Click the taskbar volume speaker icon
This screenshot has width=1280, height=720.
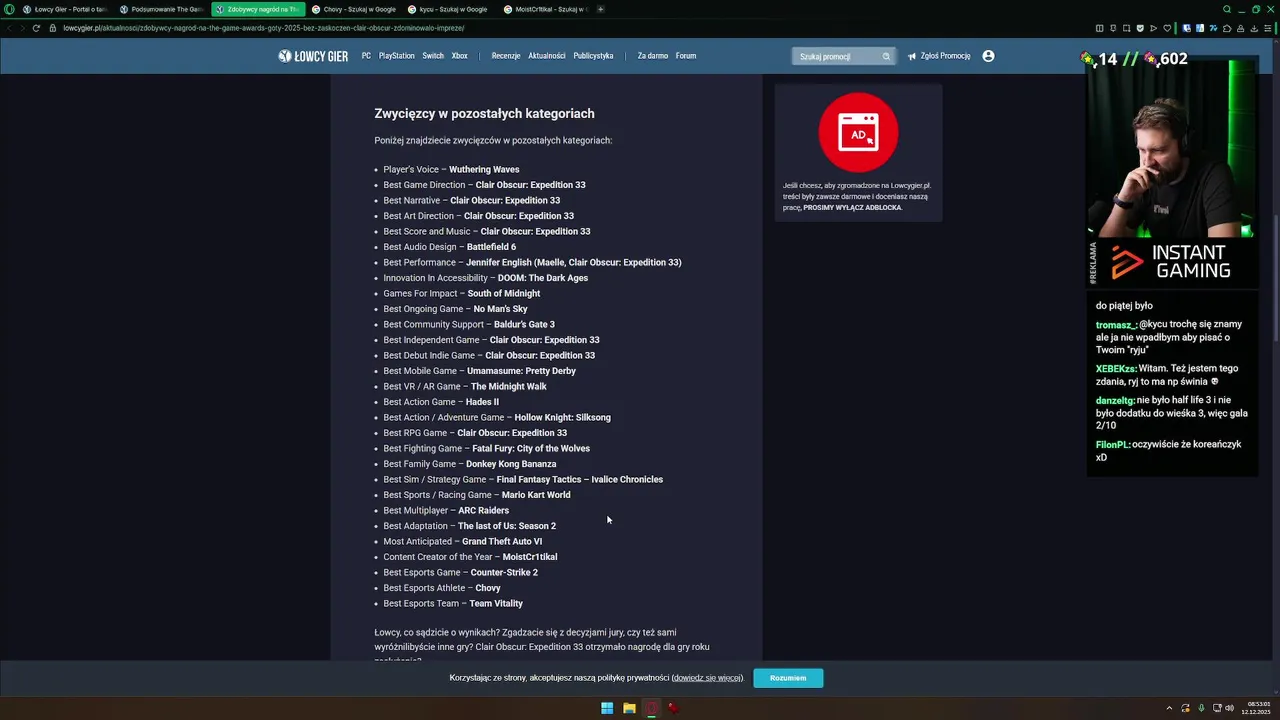[x=1229, y=708]
